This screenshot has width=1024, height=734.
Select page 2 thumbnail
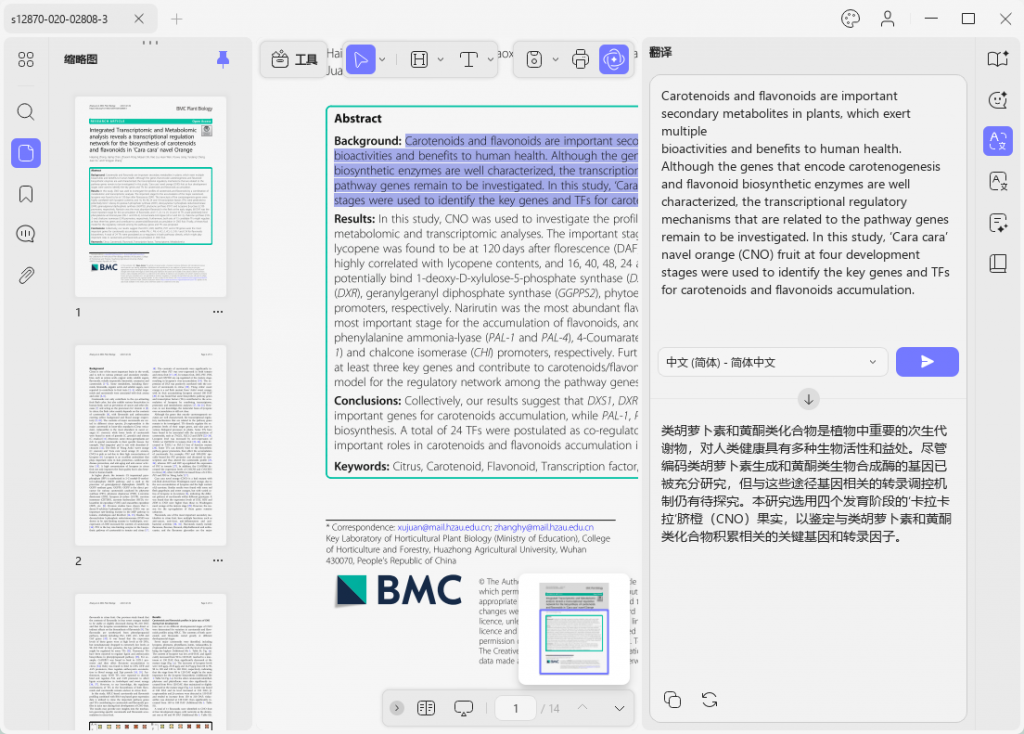pyautogui.click(x=150, y=445)
